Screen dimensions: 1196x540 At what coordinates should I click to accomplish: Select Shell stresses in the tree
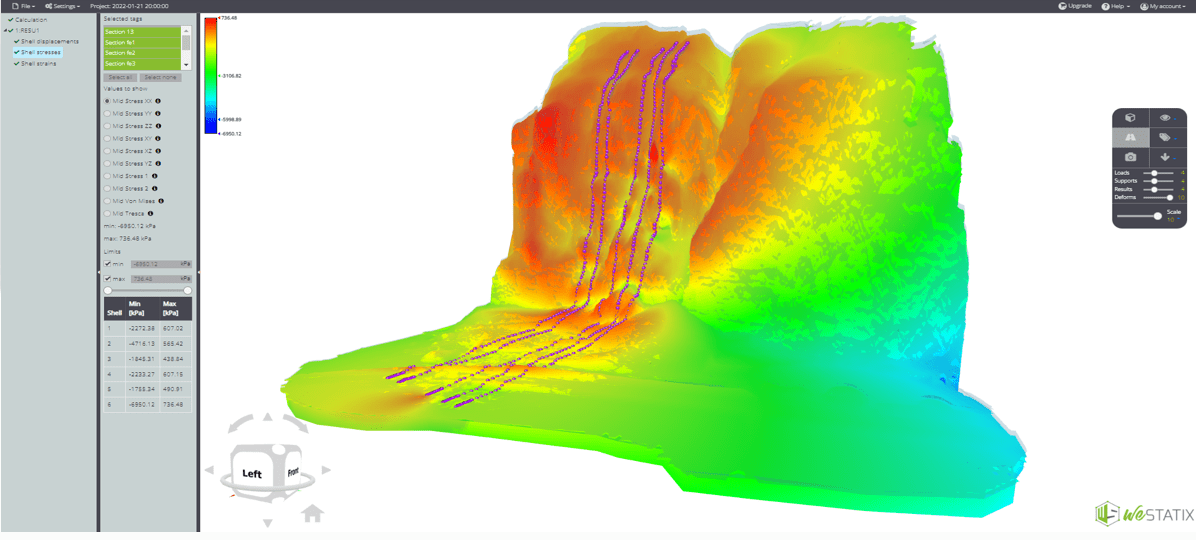coord(41,53)
